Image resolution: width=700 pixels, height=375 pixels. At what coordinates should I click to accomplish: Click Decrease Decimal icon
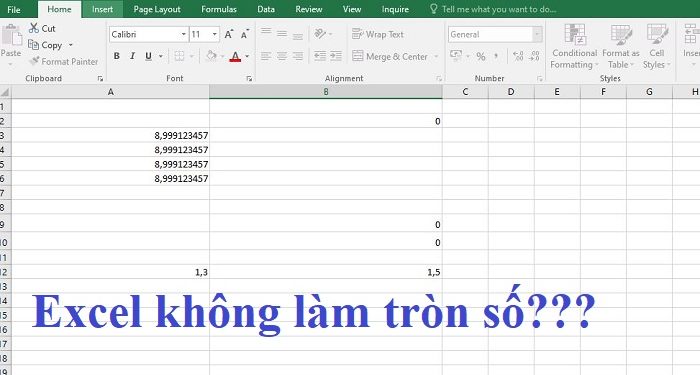tap(534, 56)
